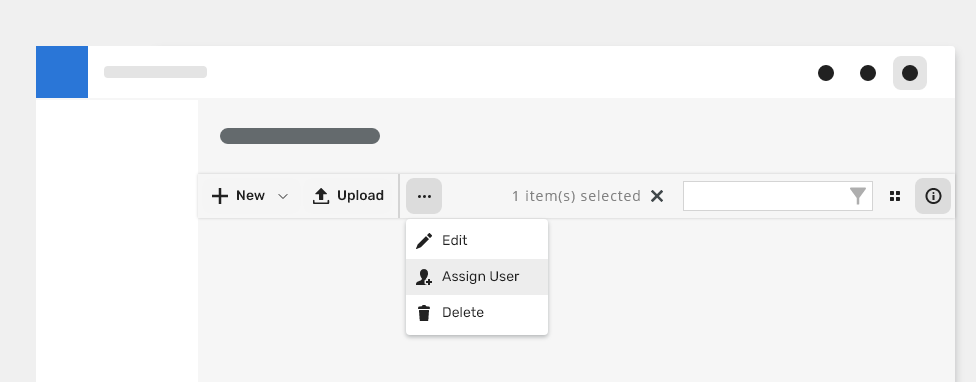
Task: Click the first black circle in the header
Action: tap(825, 73)
